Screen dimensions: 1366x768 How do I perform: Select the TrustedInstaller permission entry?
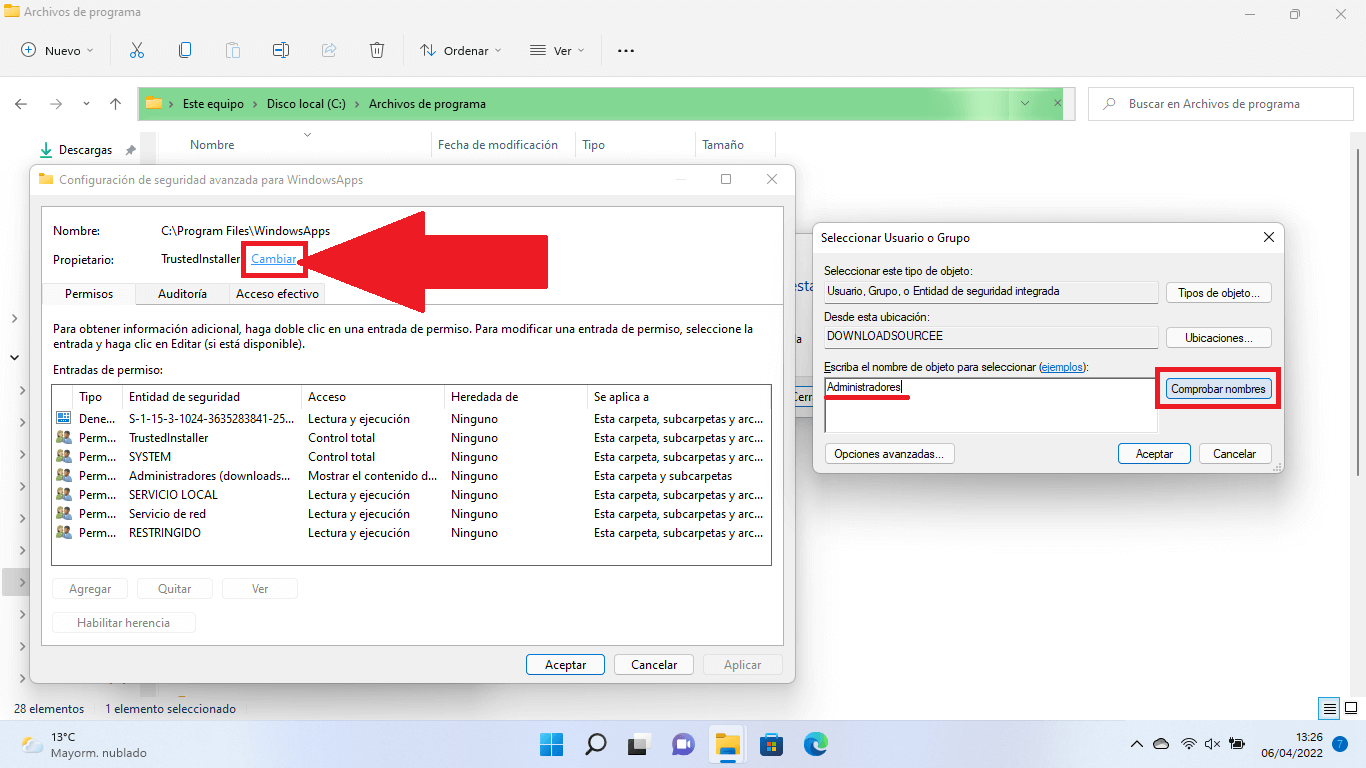point(412,438)
